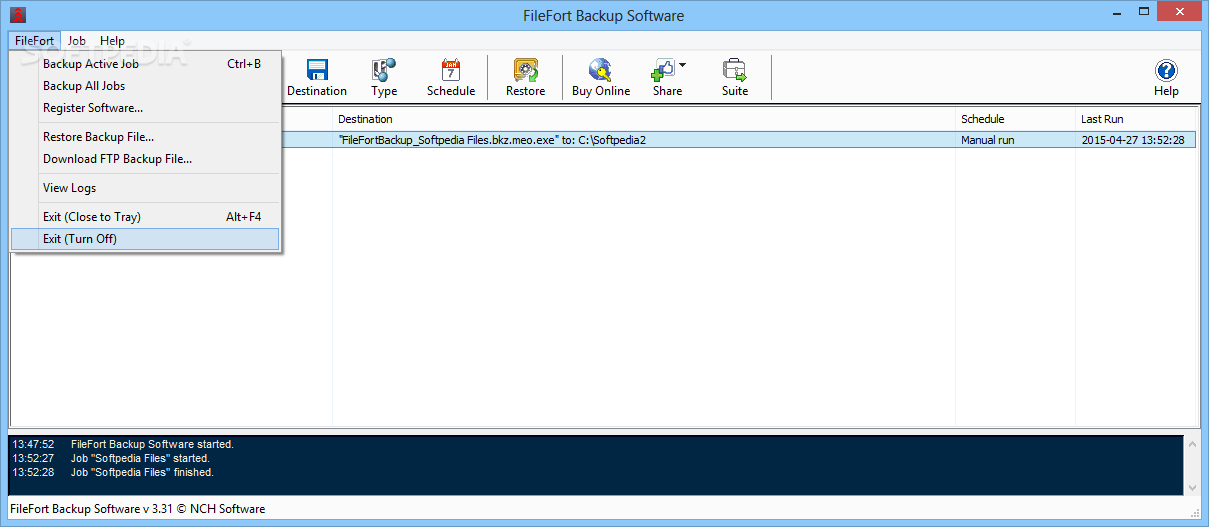Viewport: 1209px width, 527px height.
Task: Sort by the Destination column header
Action: pyautogui.click(x=644, y=119)
